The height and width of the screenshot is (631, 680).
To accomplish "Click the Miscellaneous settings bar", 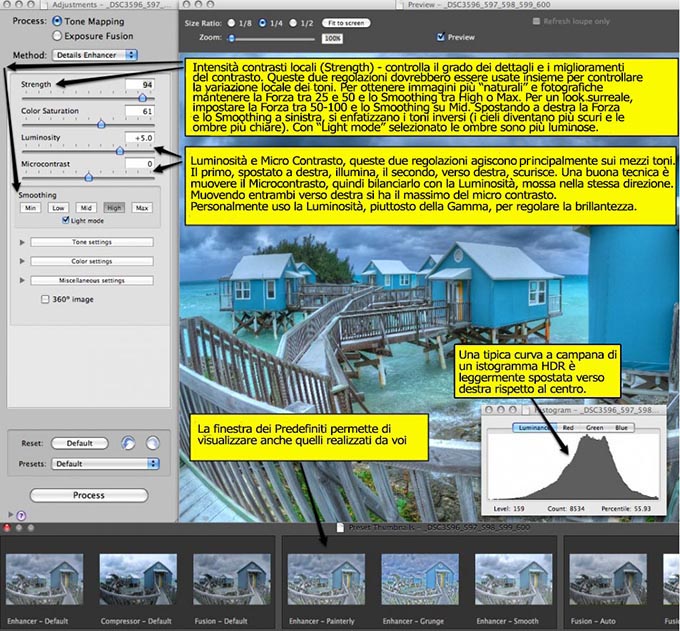I will click(92, 280).
